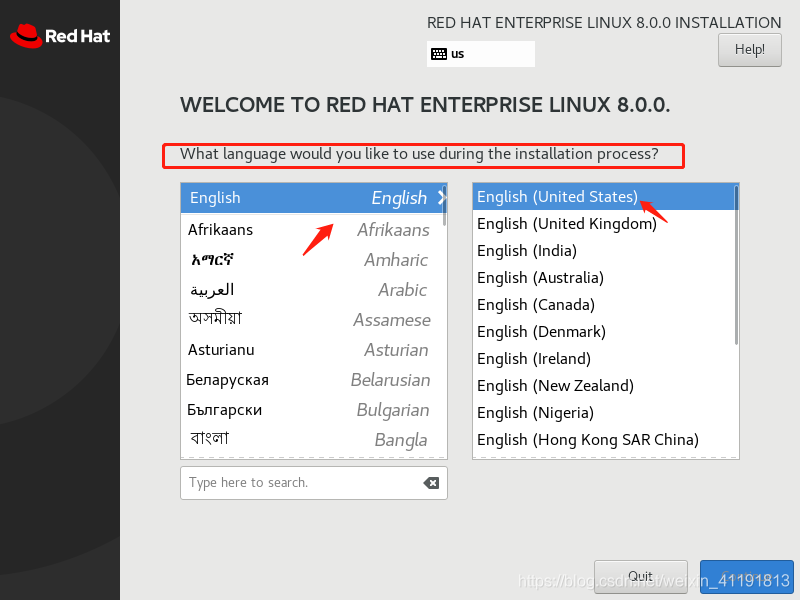Click the Quit button

pos(640,577)
